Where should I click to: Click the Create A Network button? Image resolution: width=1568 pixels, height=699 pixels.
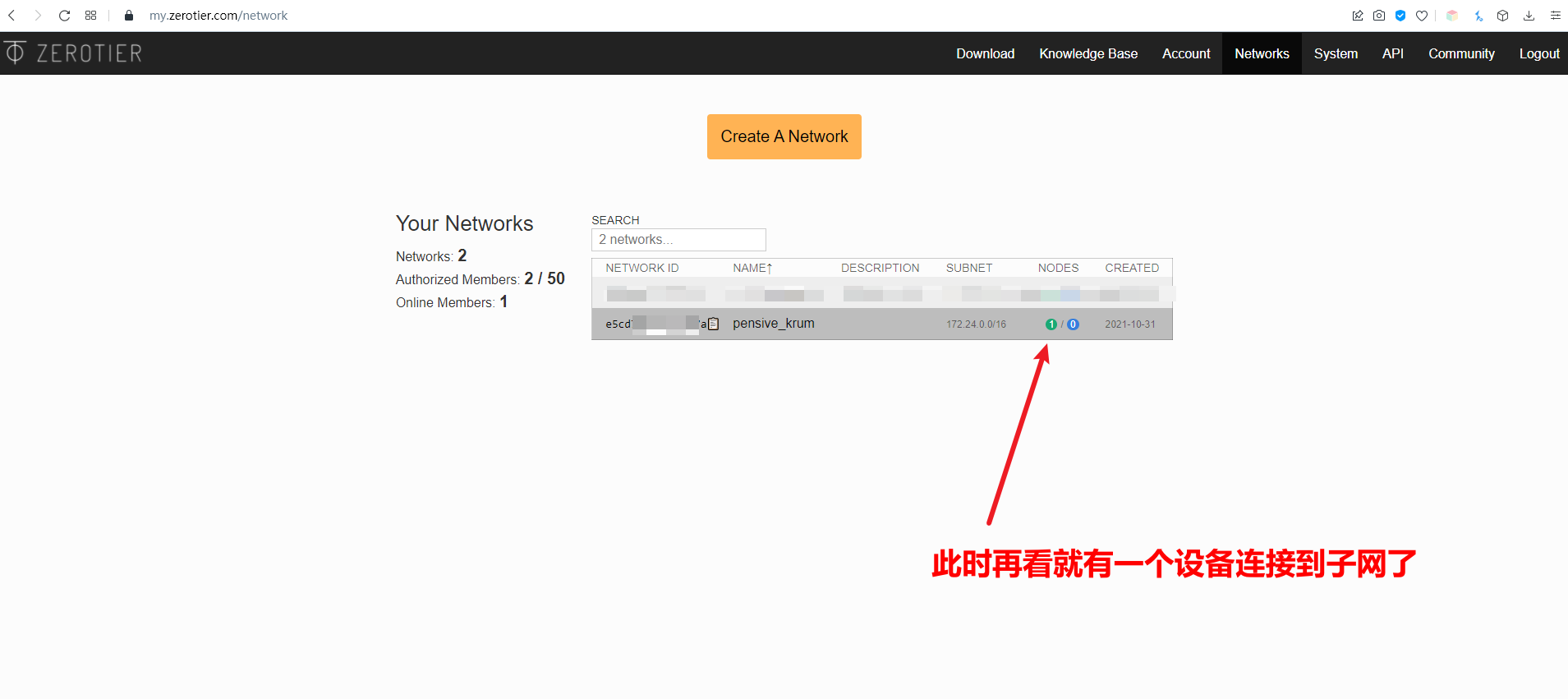pos(784,136)
